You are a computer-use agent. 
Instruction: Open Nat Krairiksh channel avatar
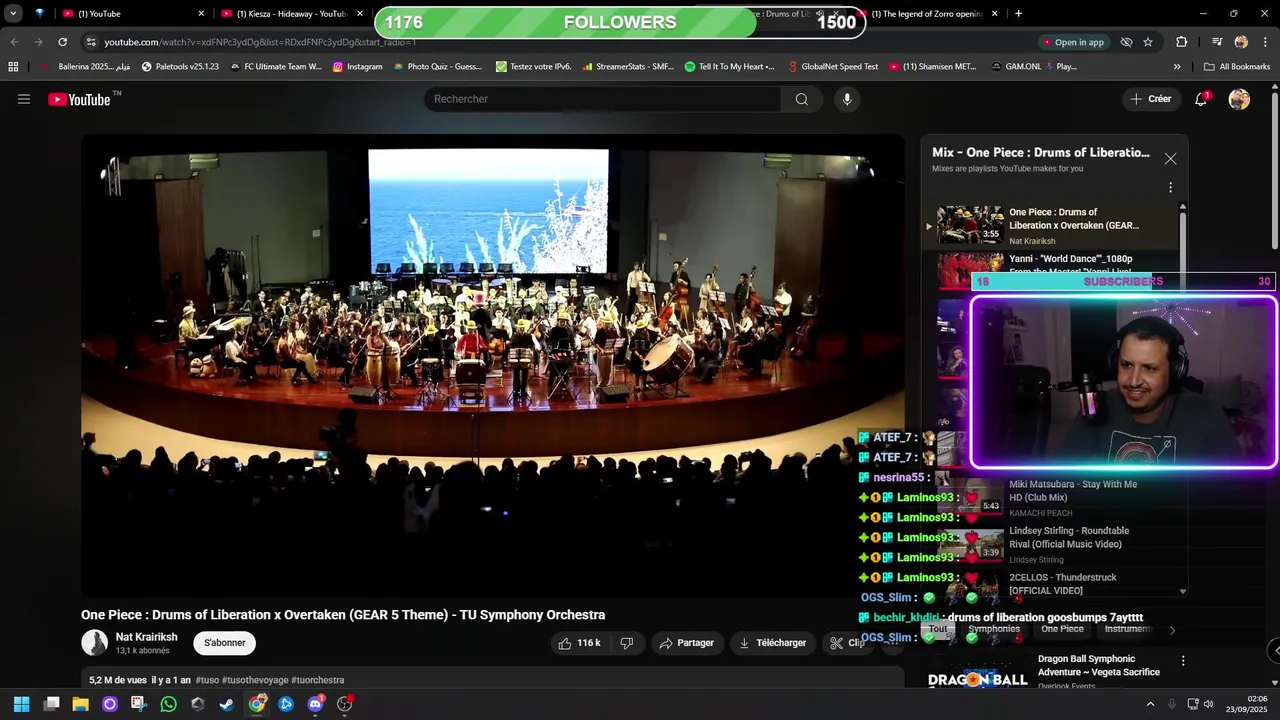pos(95,643)
